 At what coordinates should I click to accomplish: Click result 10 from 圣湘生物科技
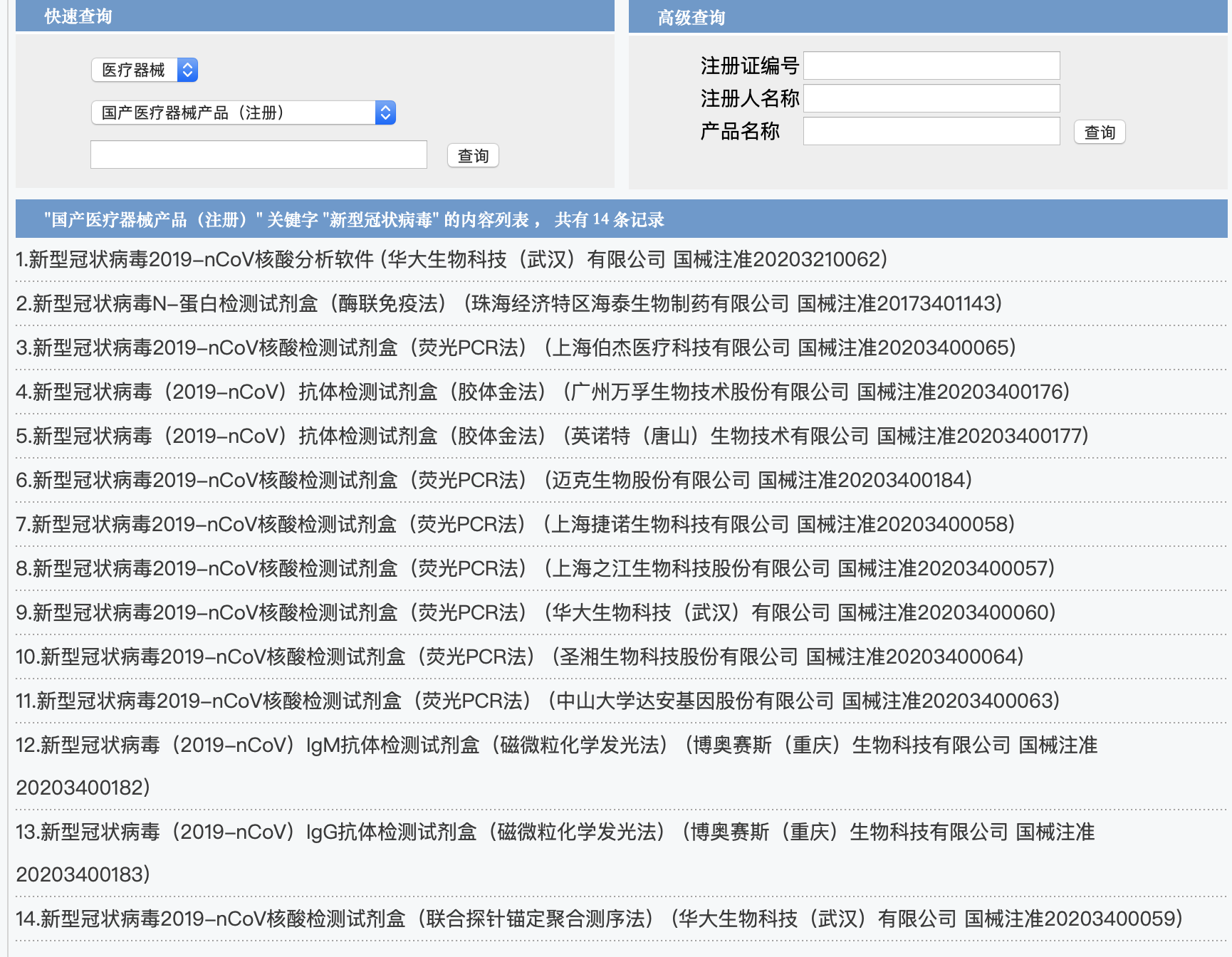tap(519, 657)
